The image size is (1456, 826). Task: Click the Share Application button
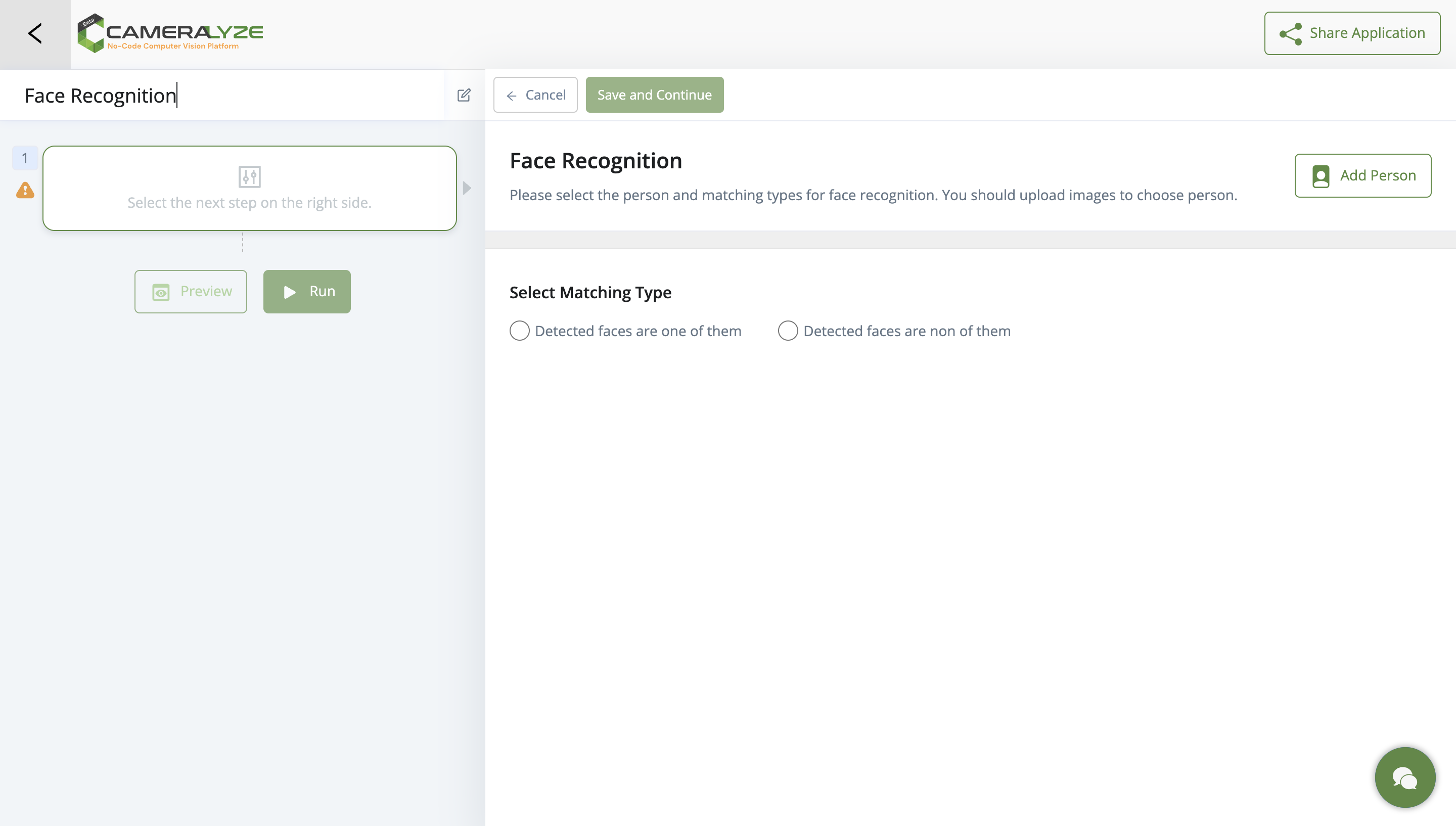[x=1352, y=33]
